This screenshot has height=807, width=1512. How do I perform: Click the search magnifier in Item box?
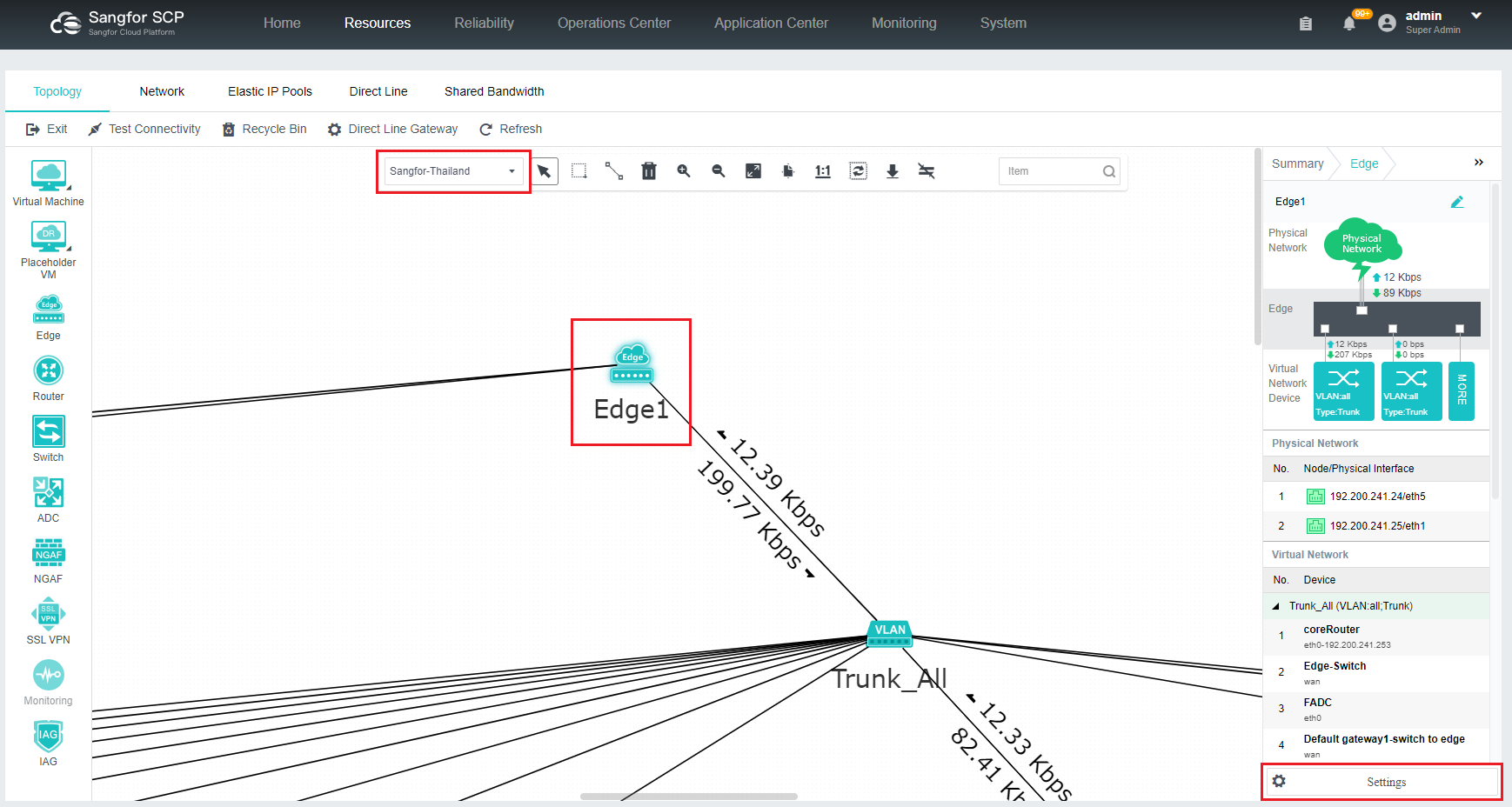tap(1109, 171)
